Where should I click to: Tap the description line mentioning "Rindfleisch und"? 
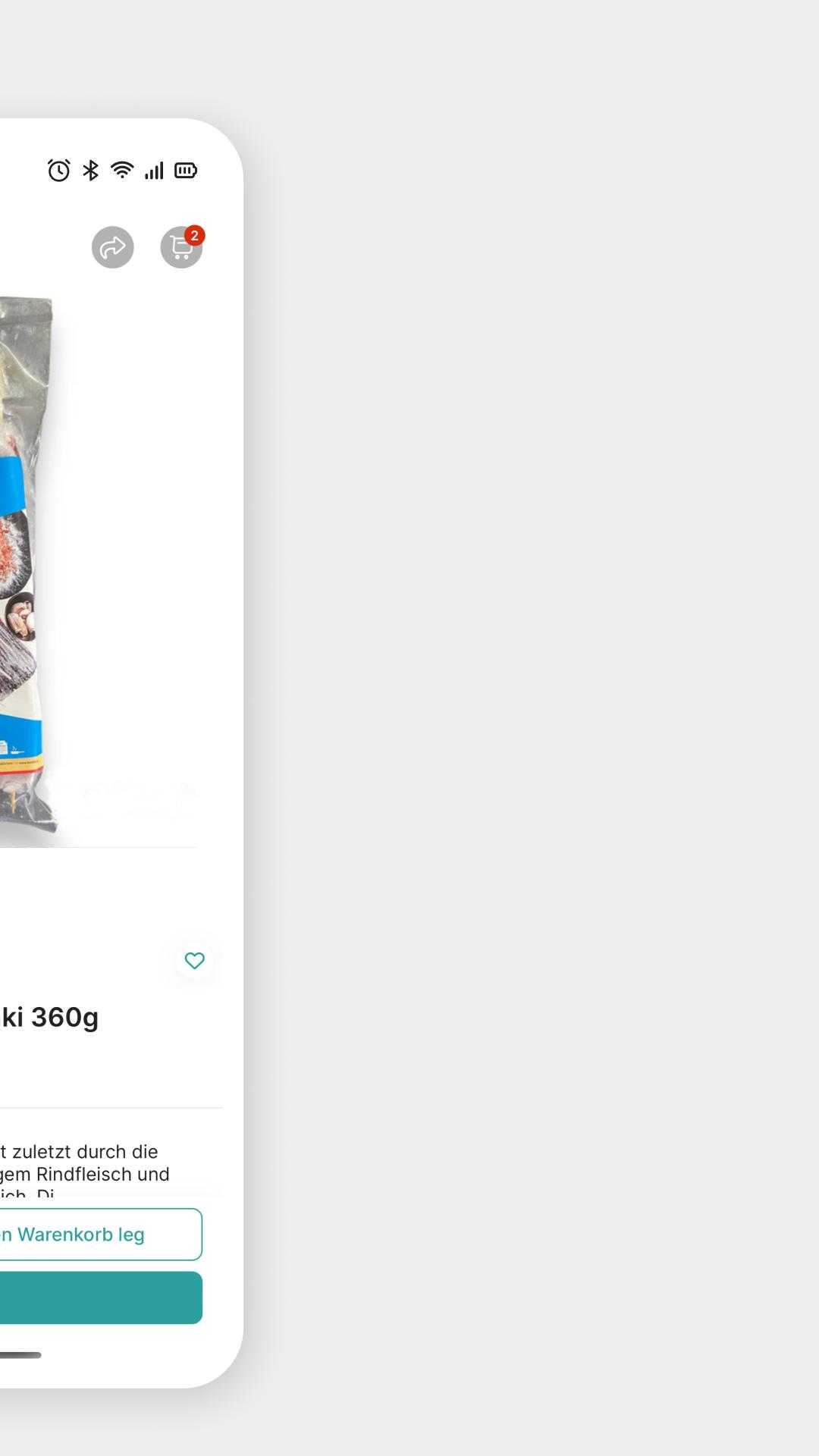pos(84,1175)
